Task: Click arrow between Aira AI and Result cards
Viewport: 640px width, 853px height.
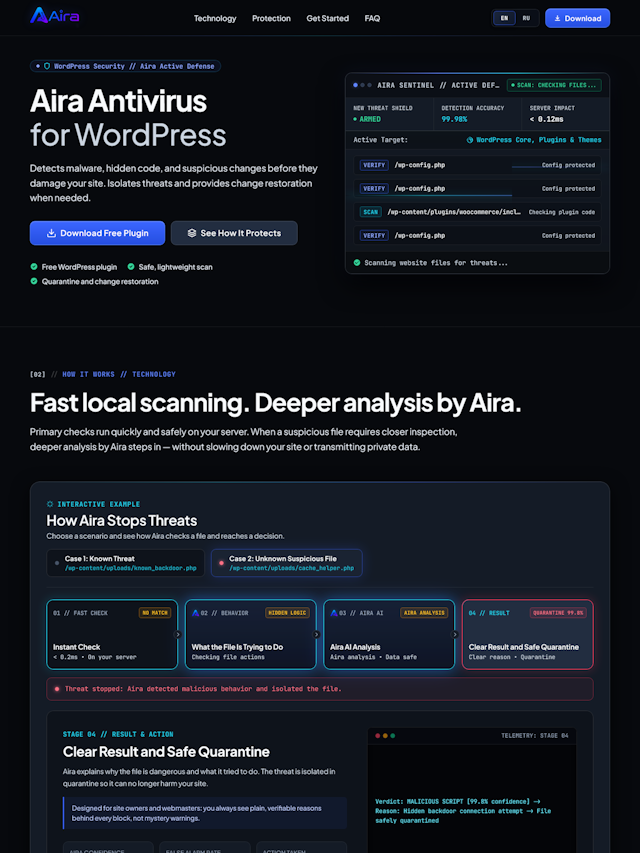Action: click(455, 634)
